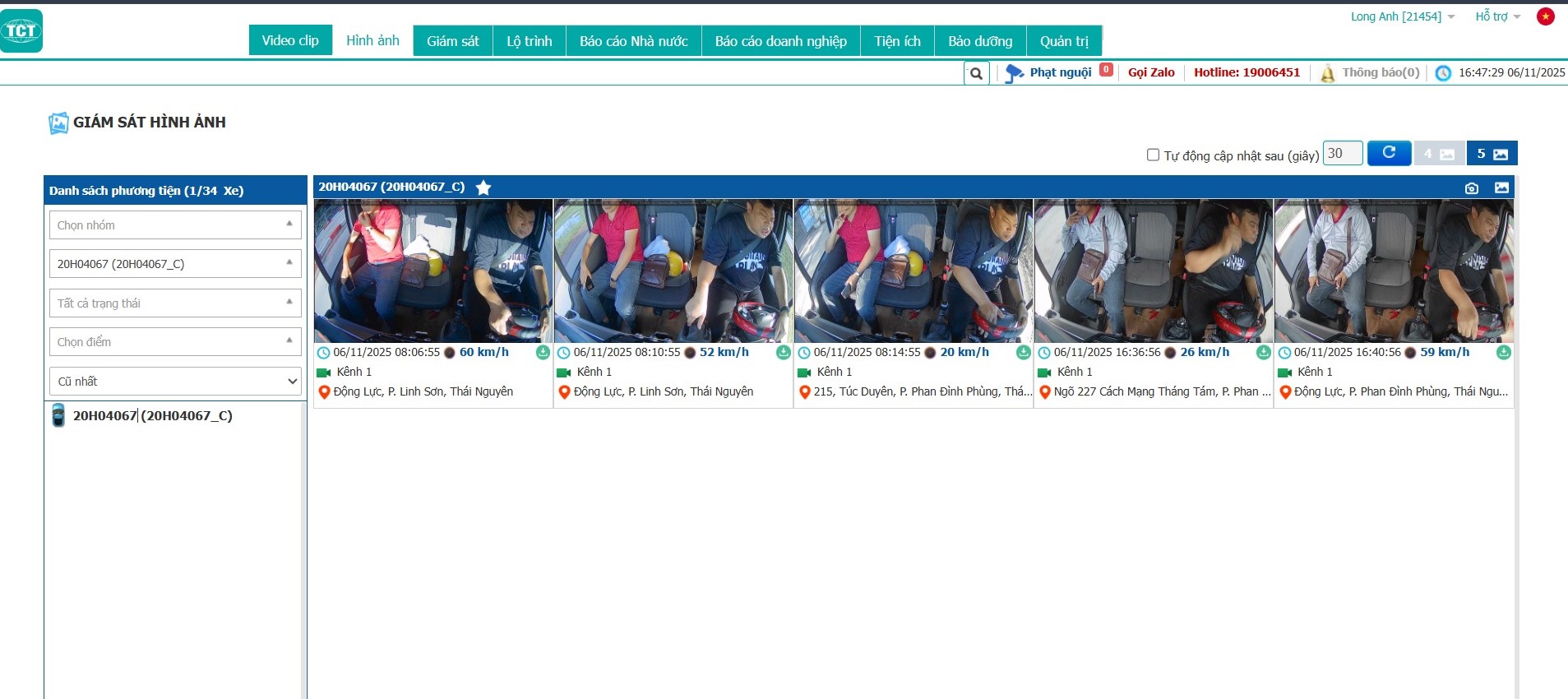Enable the Tự động cập nhật checkbox

click(x=1153, y=155)
